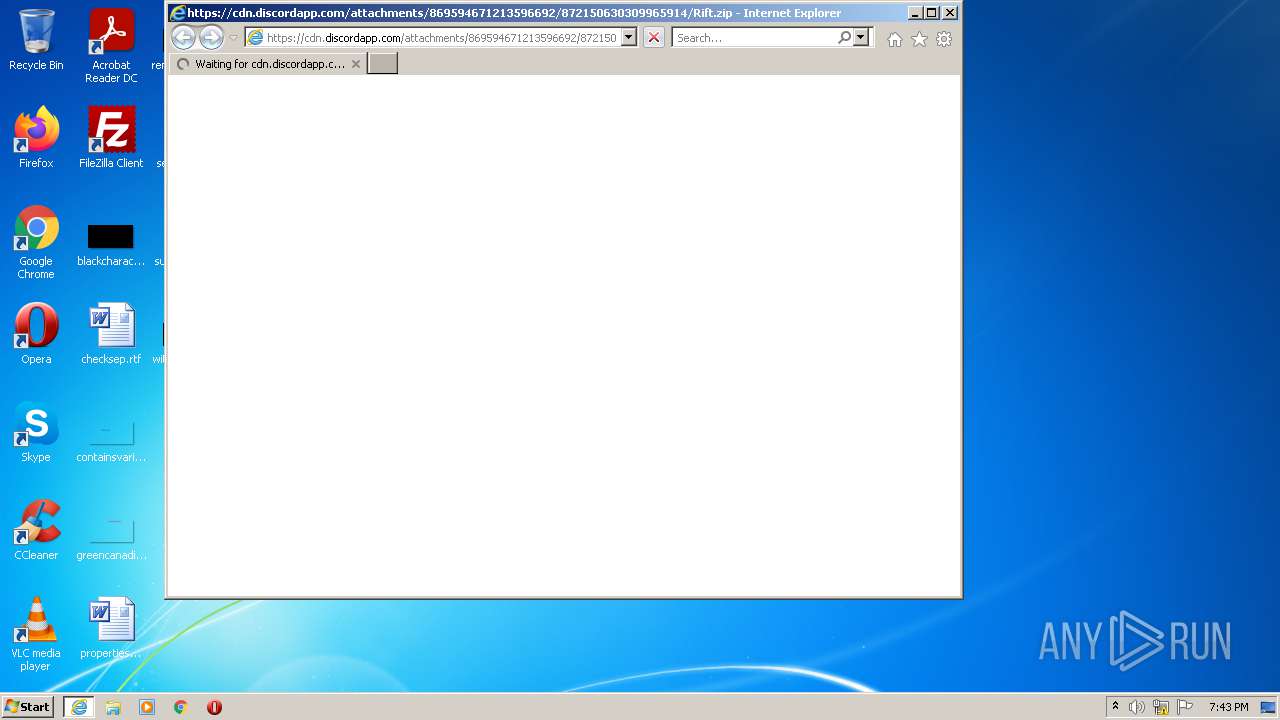Image resolution: width=1280 pixels, height=720 pixels.
Task: Launch Opera from the desktop
Action: [36, 333]
